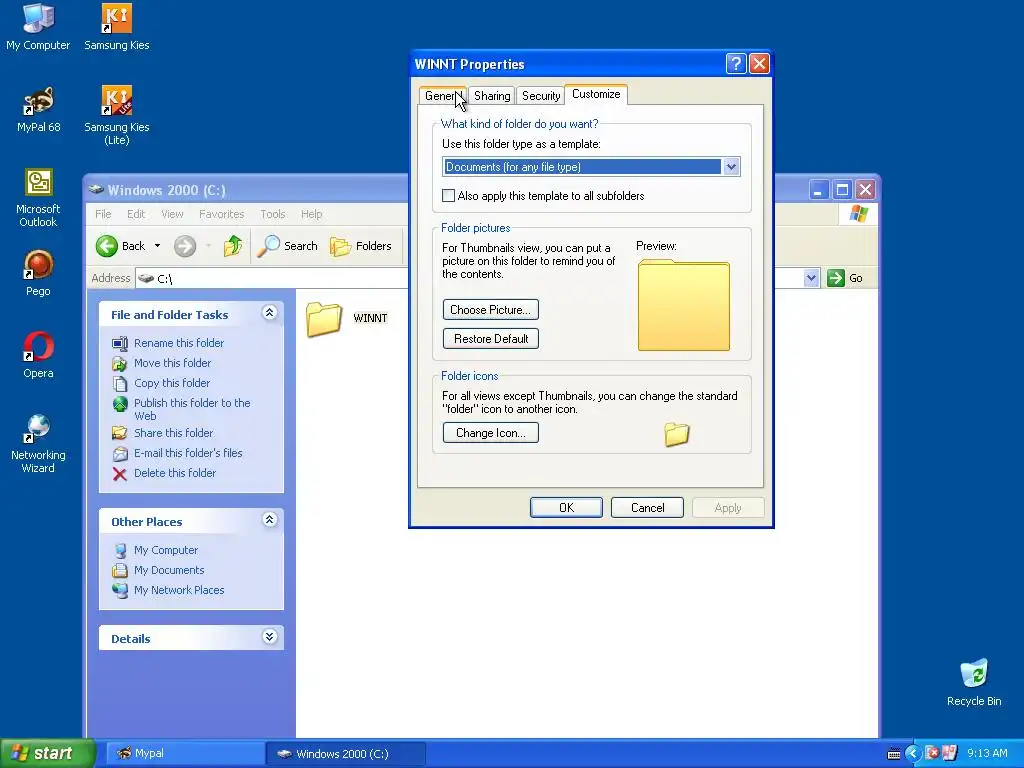Image resolution: width=1024 pixels, height=768 pixels.
Task: Click the help question mark in dialog title
Action: click(736, 64)
